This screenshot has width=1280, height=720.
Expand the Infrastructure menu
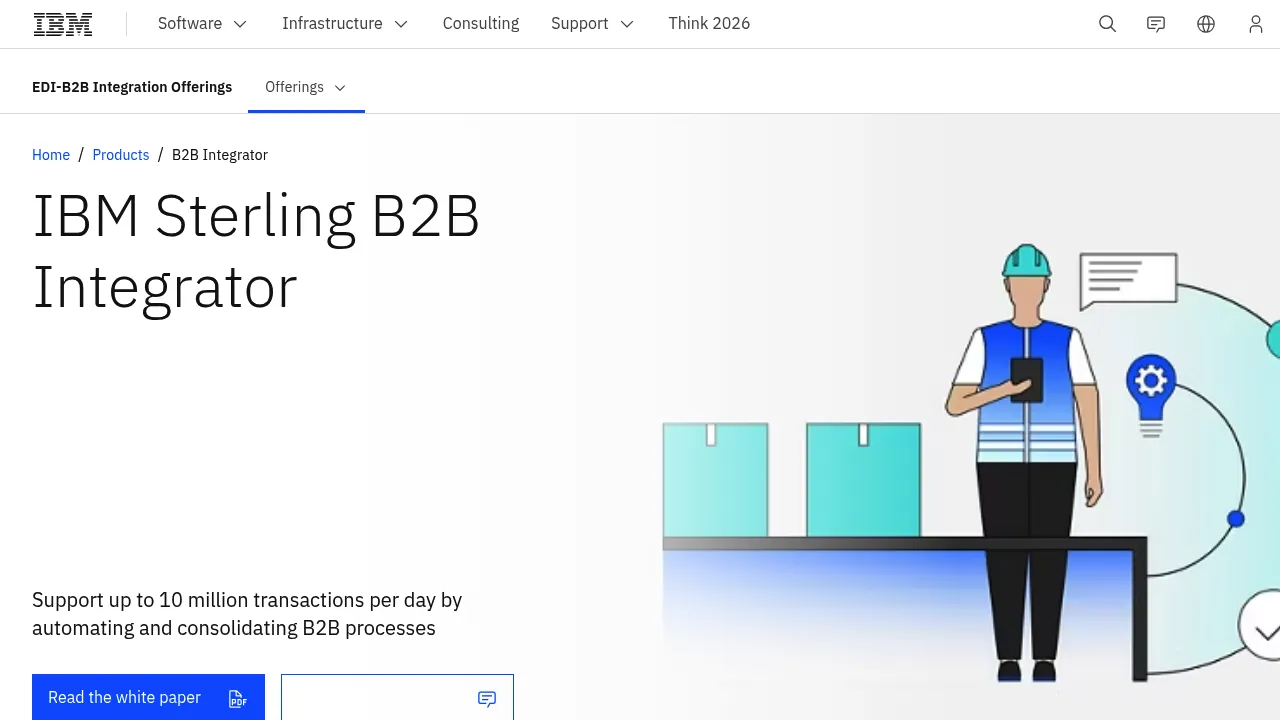345,24
